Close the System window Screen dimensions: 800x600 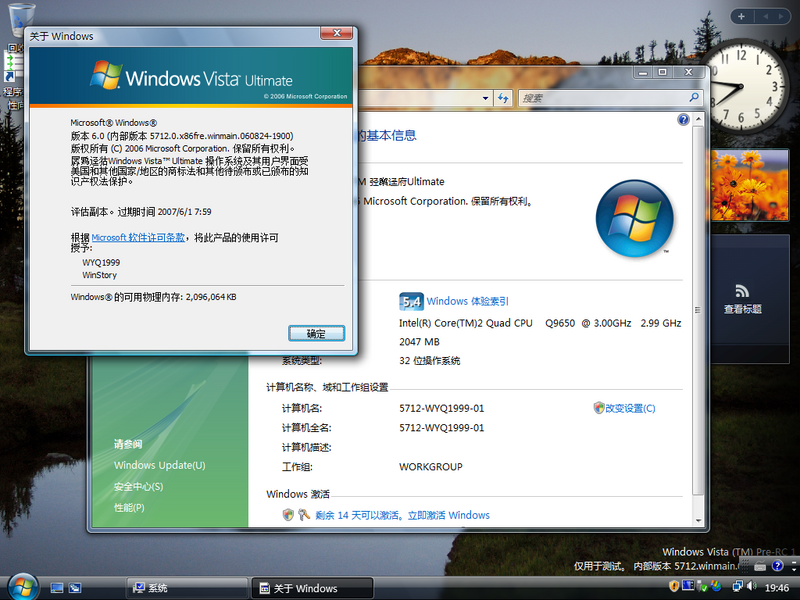click(688, 73)
